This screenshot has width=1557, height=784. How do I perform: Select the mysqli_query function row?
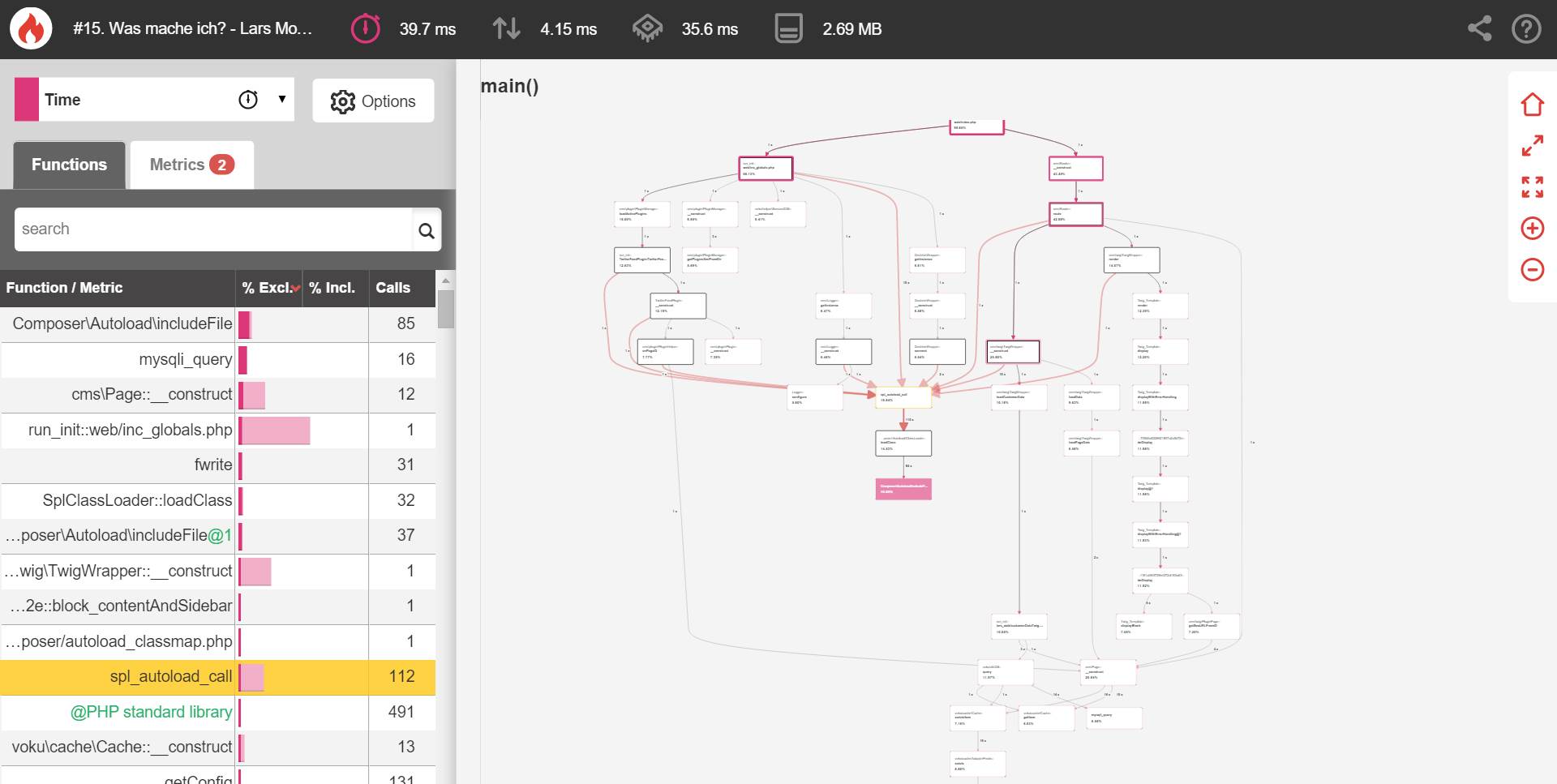click(185, 359)
